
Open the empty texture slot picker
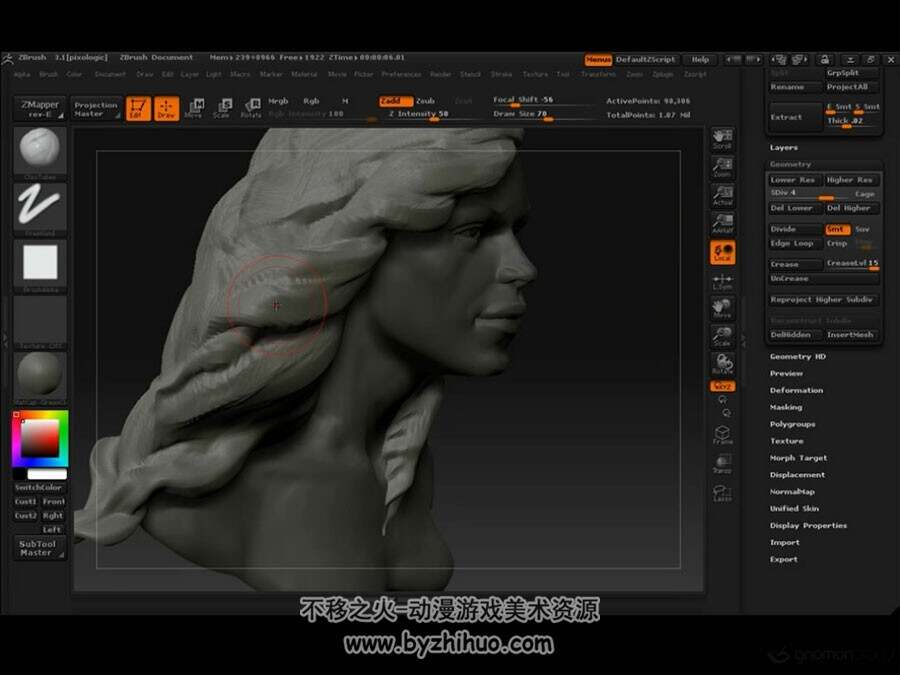click(40, 319)
